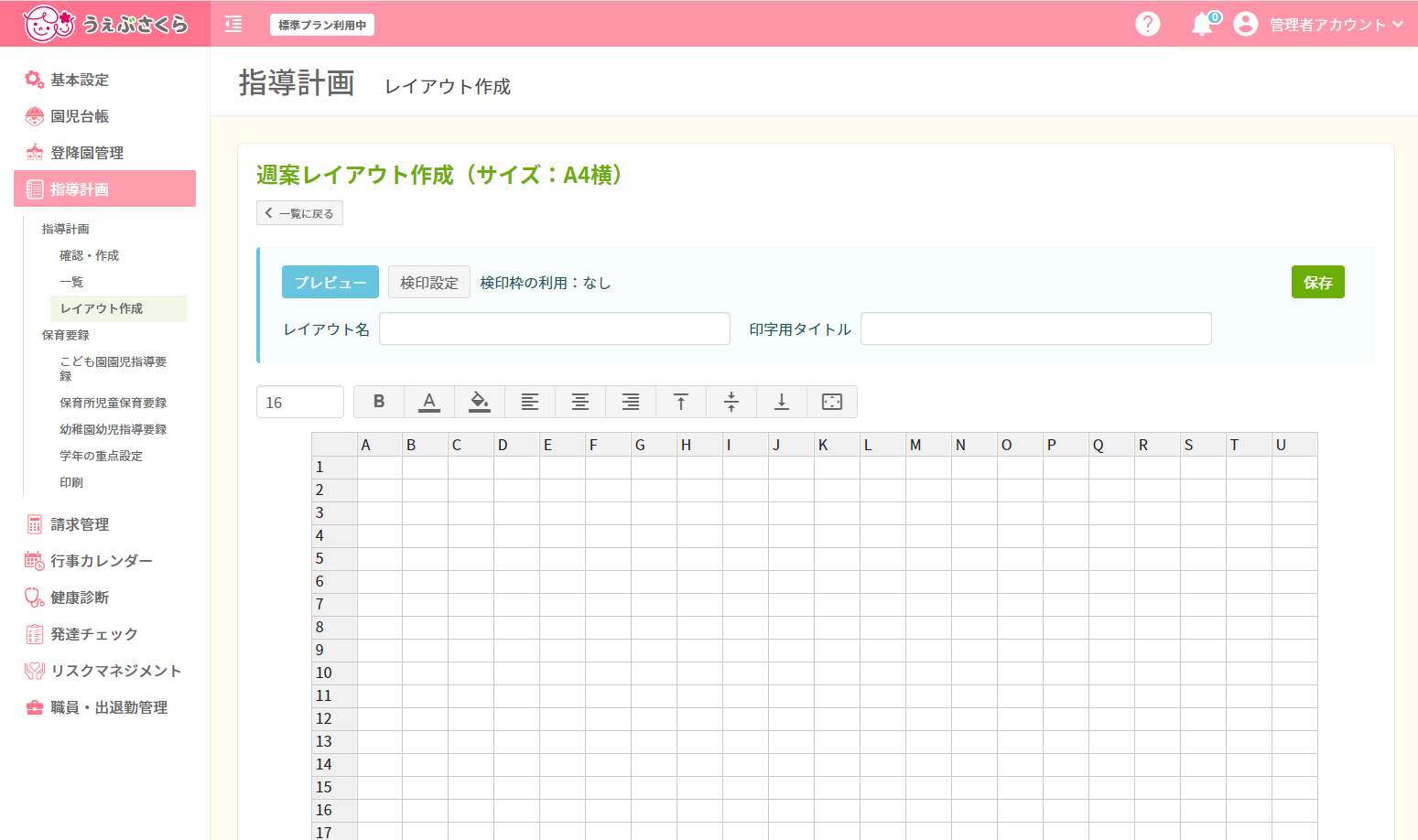1418x840 pixels.
Task: Click the merge cells icon
Action: click(832, 402)
